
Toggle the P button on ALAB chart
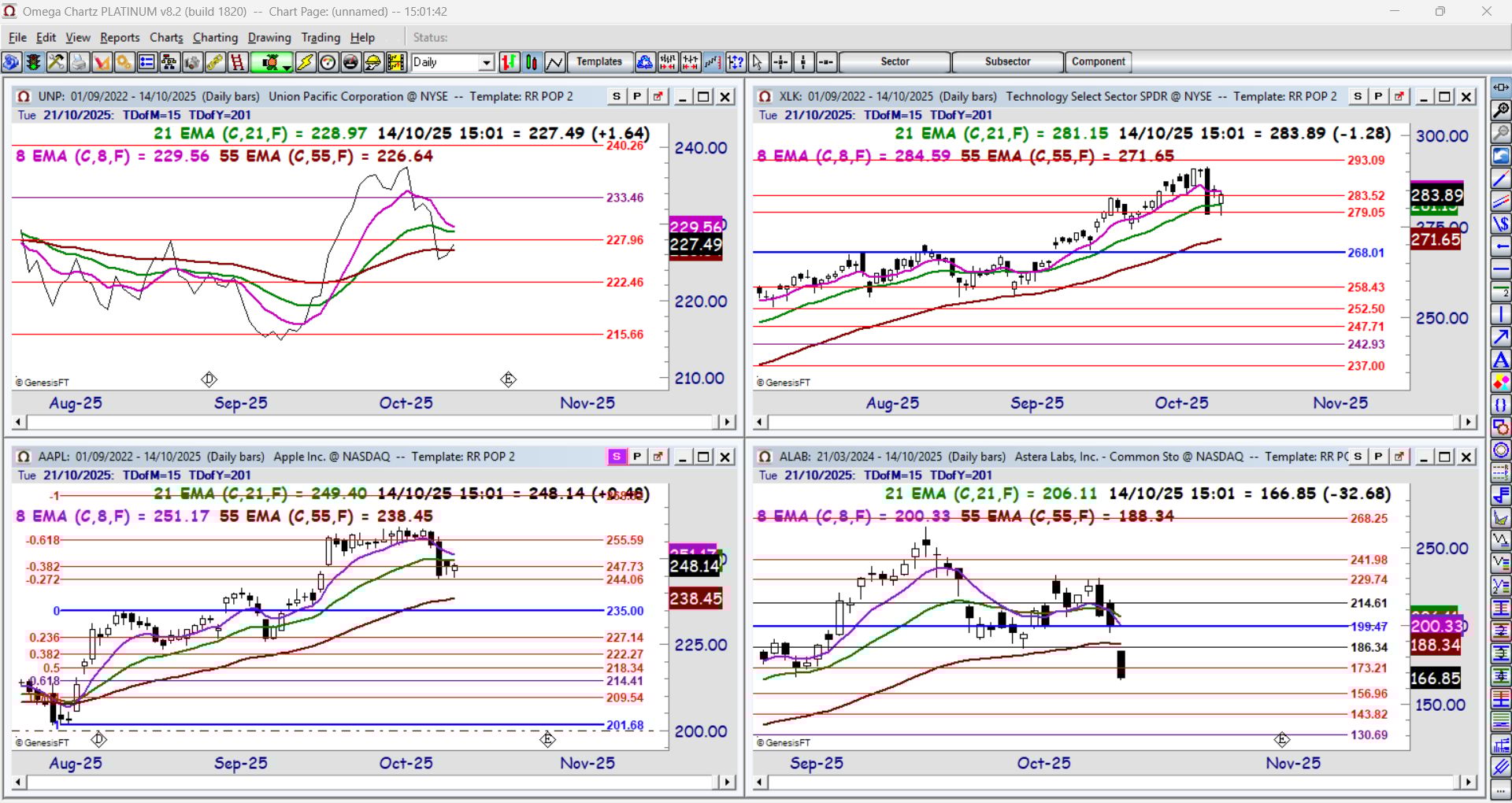point(1378,457)
